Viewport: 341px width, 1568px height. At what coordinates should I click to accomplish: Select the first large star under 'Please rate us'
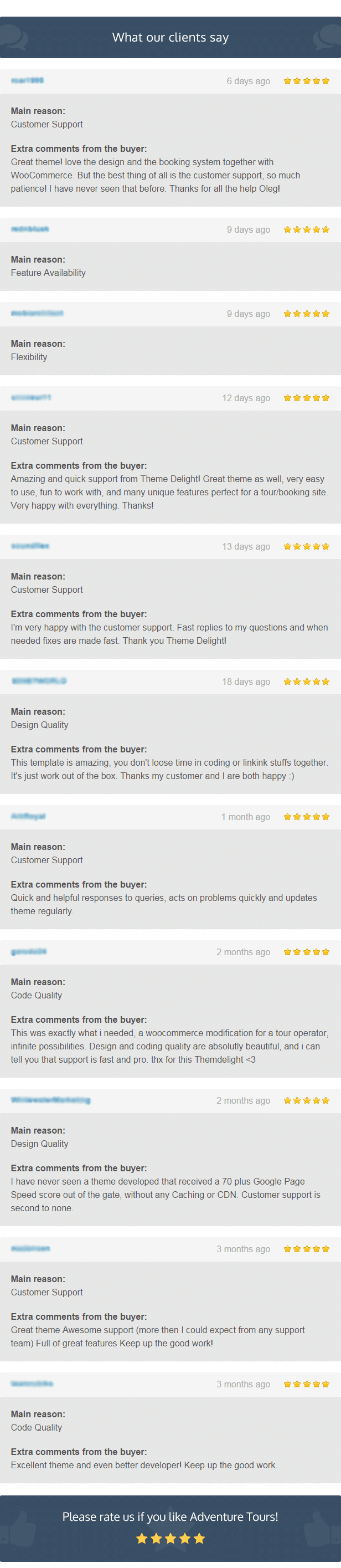(142, 1538)
